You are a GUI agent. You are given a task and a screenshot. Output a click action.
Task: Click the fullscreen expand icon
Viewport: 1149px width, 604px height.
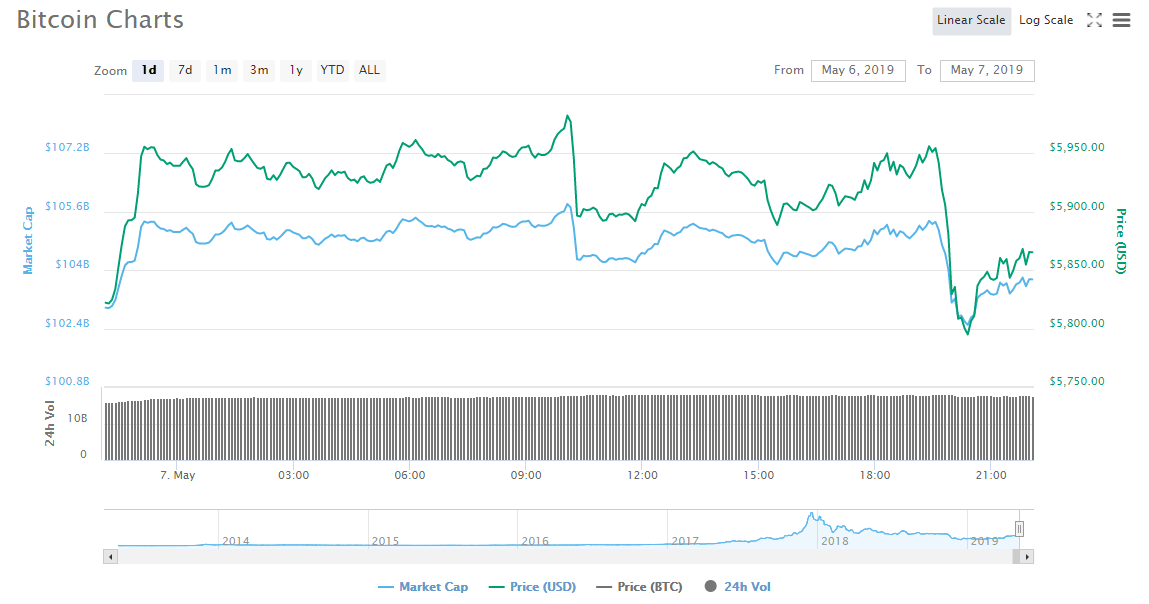click(1094, 19)
